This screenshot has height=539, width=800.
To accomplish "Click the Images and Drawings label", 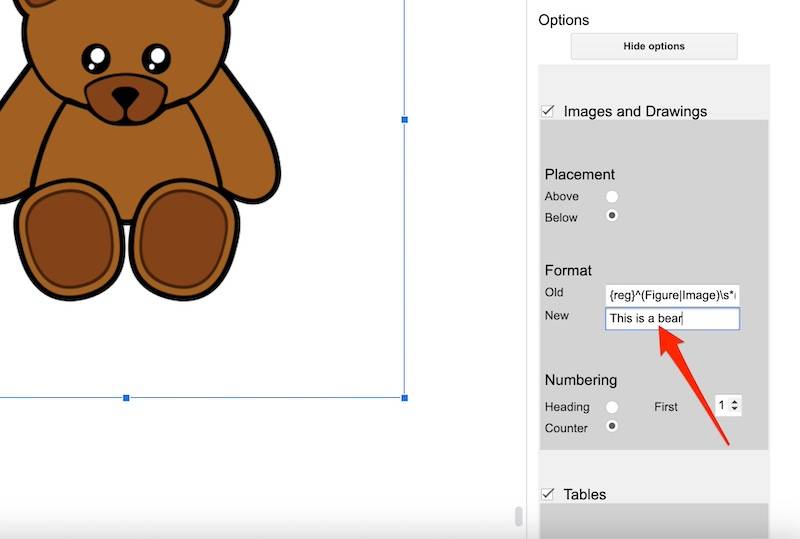I will 635,111.
